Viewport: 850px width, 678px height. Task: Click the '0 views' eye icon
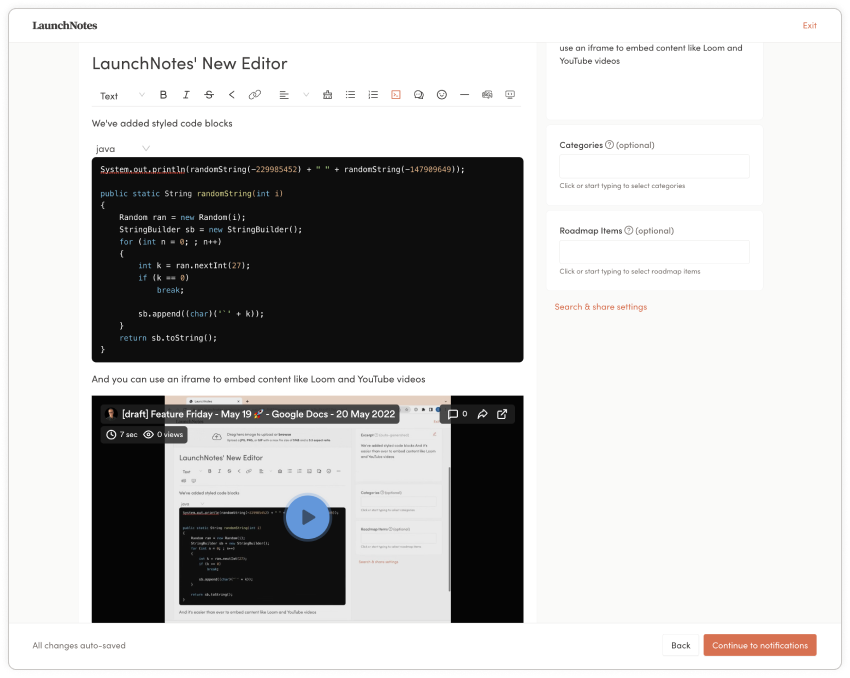148,435
